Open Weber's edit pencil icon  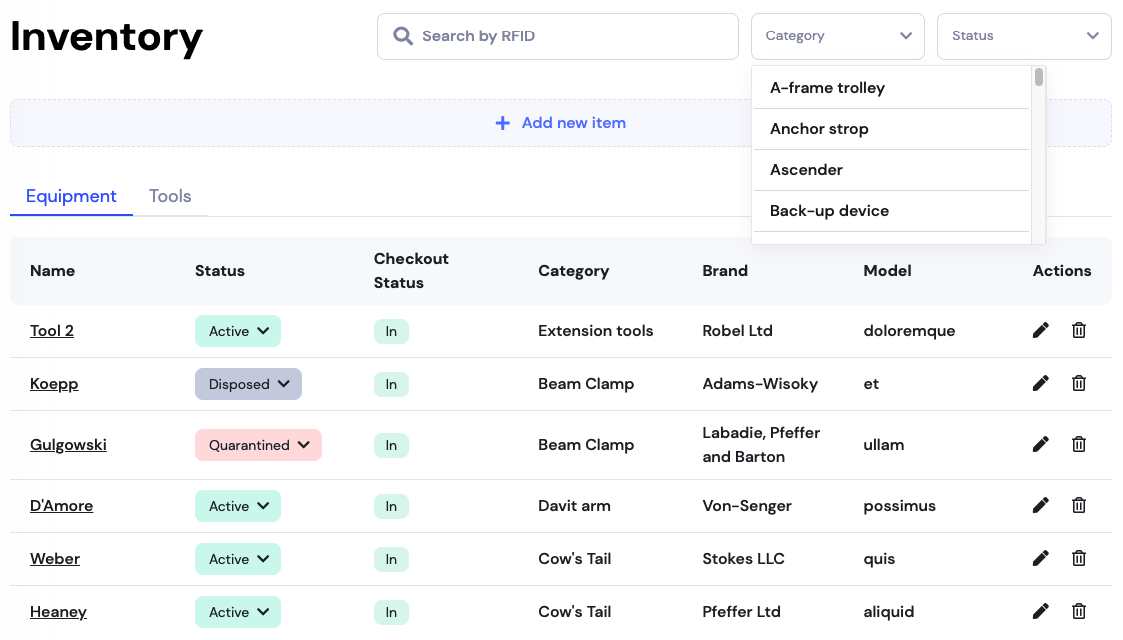(1040, 557)
